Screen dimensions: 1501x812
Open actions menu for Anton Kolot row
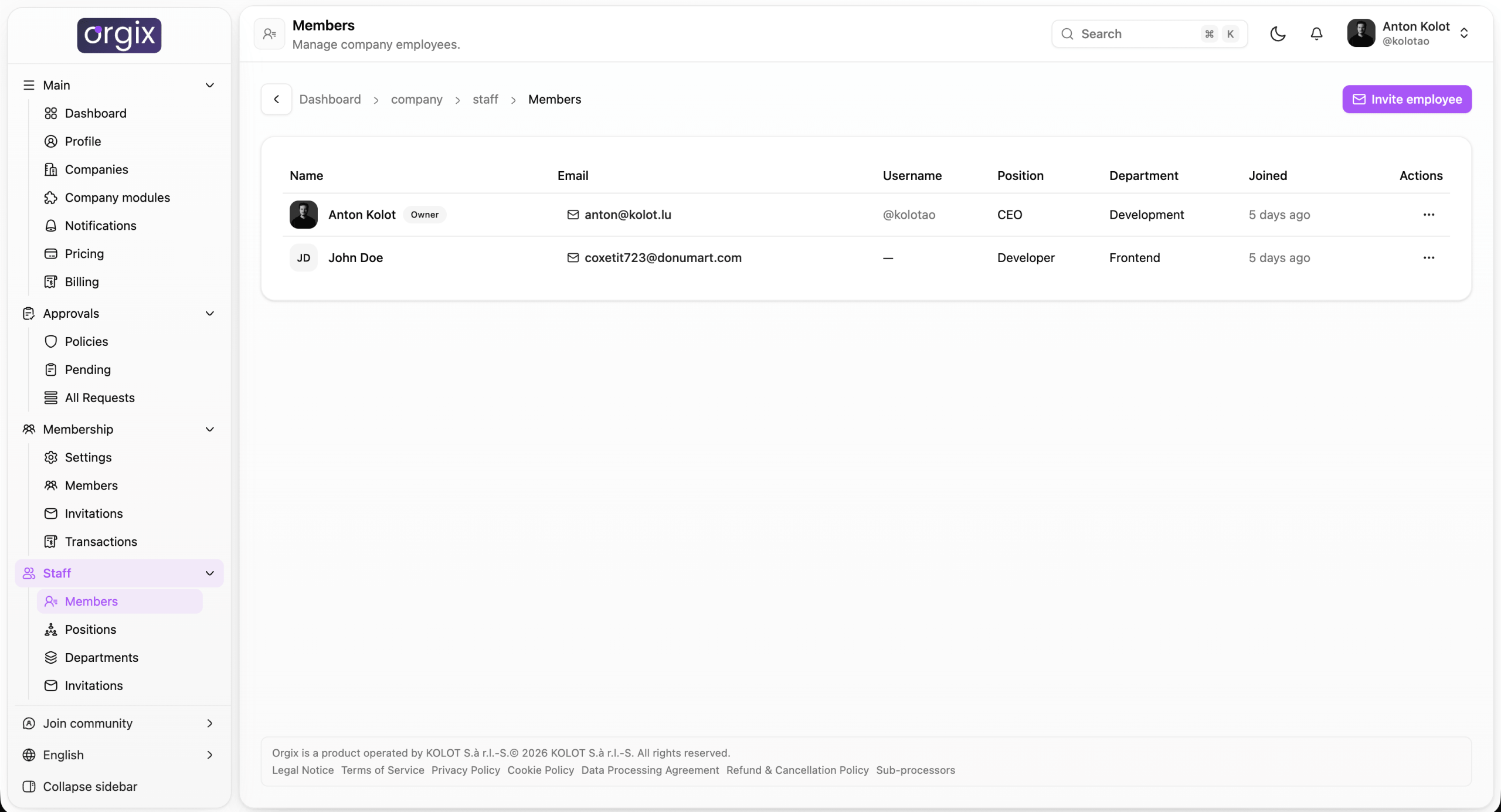1428,215
